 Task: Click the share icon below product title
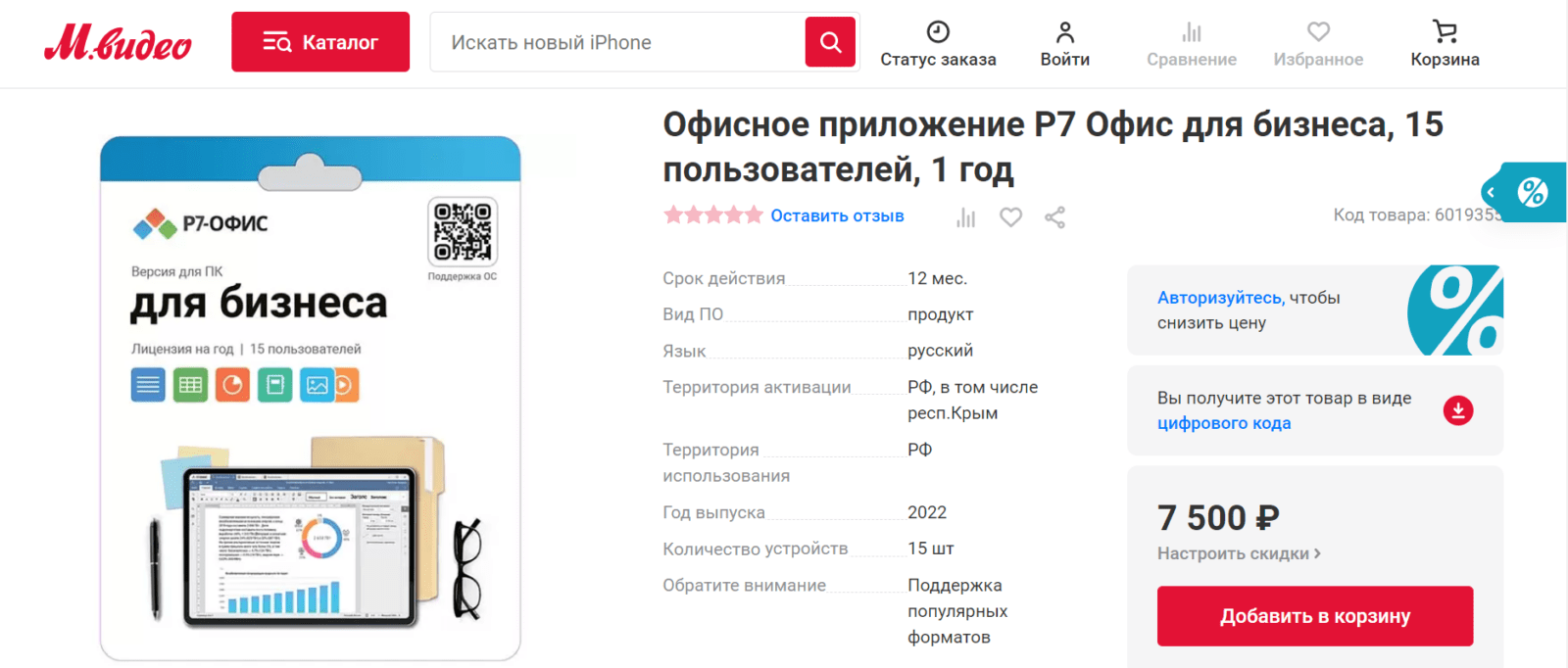pyautogui.click(x=1054, y=217)
